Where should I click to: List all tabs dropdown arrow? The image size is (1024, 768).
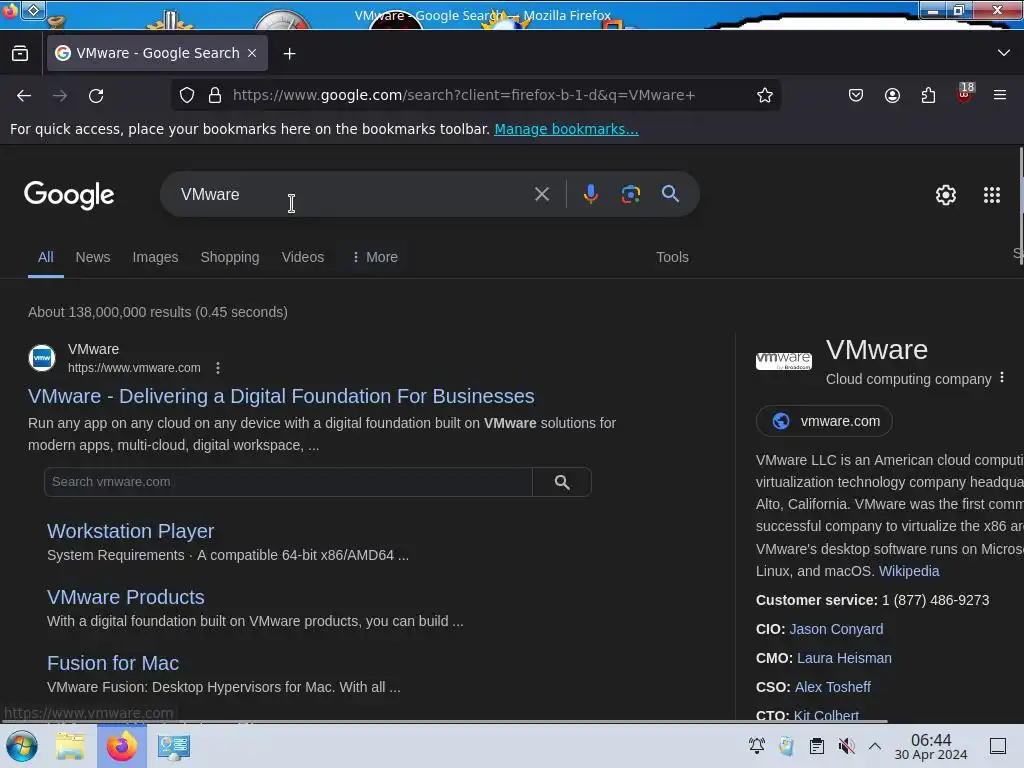click(x=1004, y=53)
